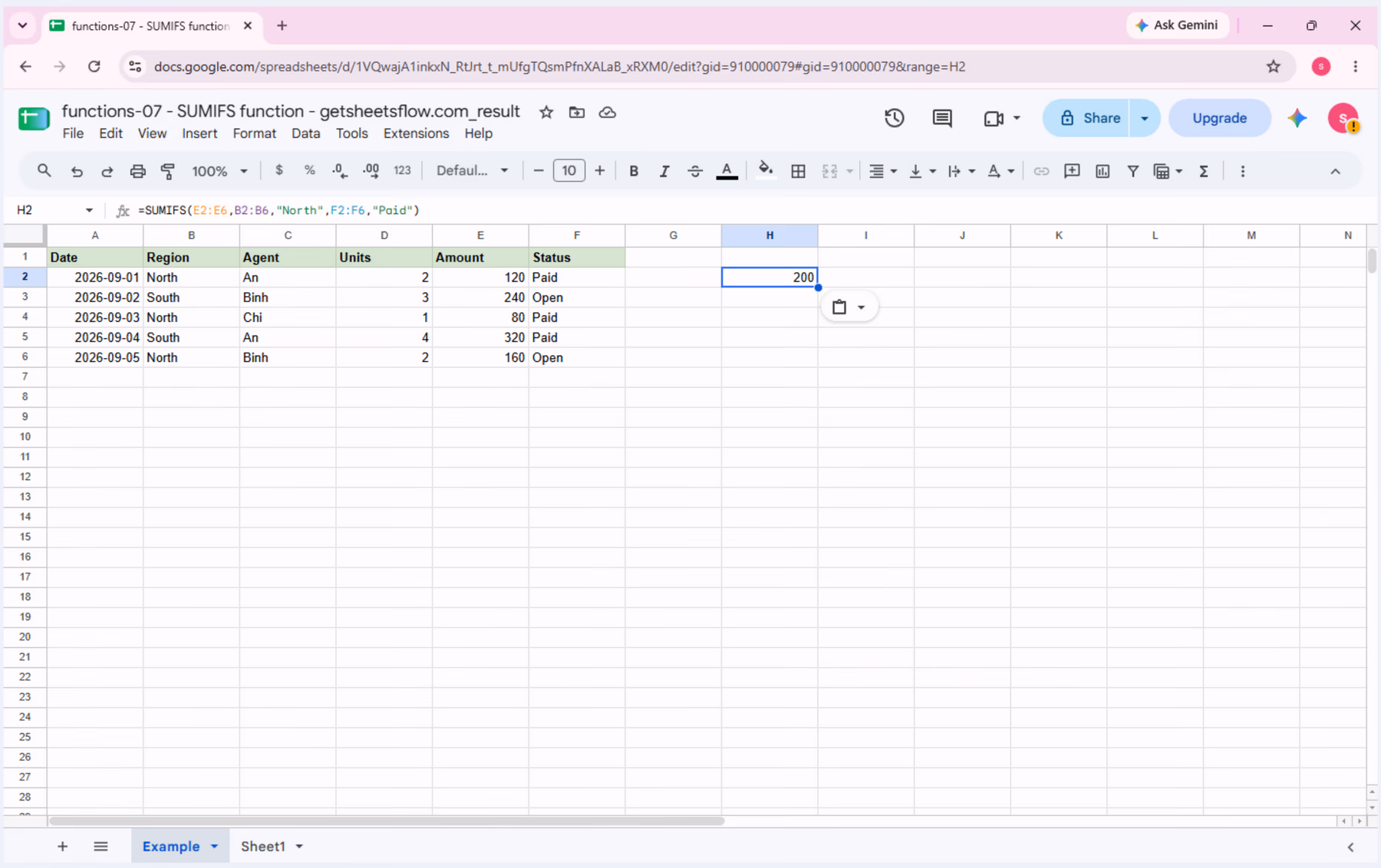Open the fill color picker
The width and height of the screenshot is (1381, 868).
coord(765,171)
